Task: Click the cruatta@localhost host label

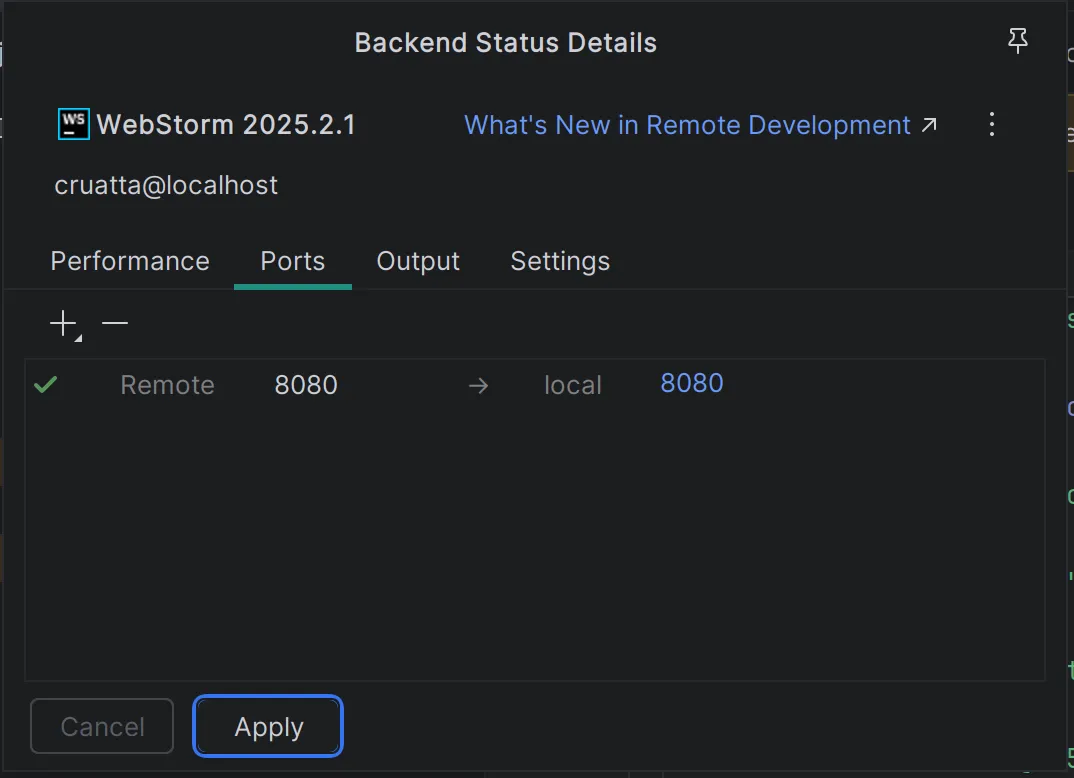Action: (166, 186)
